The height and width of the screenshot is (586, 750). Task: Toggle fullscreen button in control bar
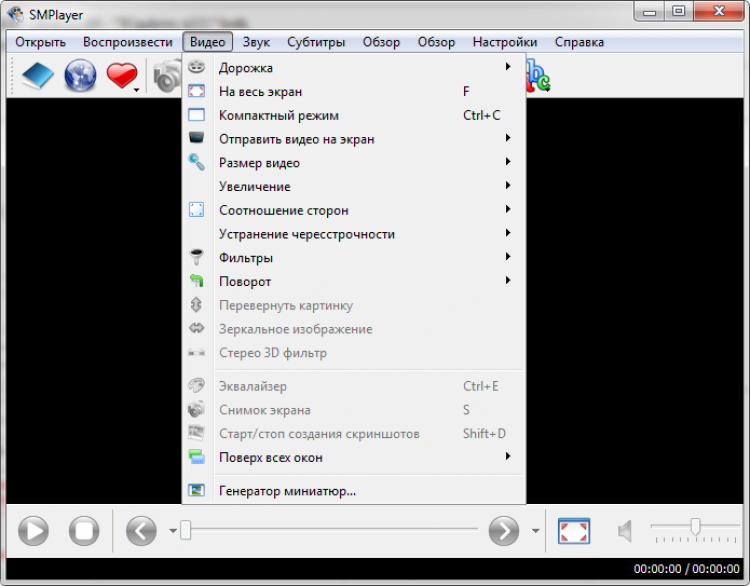[x=574, y=531]
